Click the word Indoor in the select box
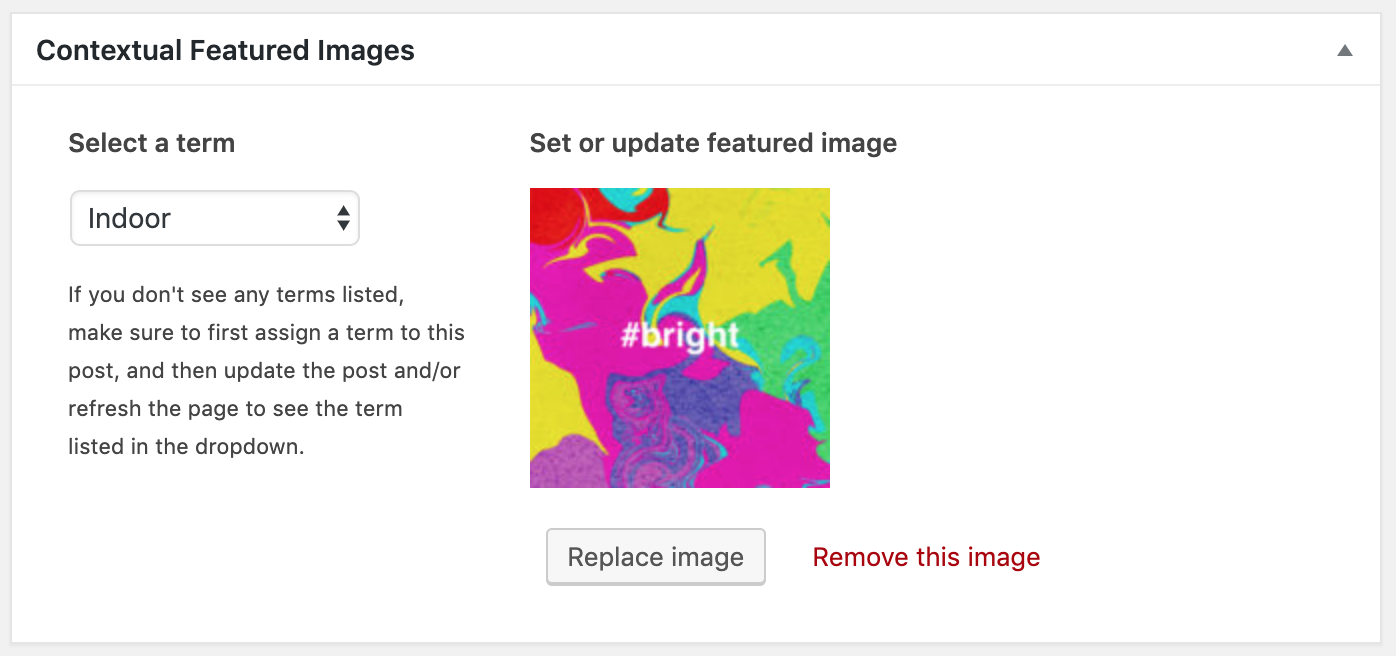This screenshot has height=656, width=1396. [x=129, y=218]
